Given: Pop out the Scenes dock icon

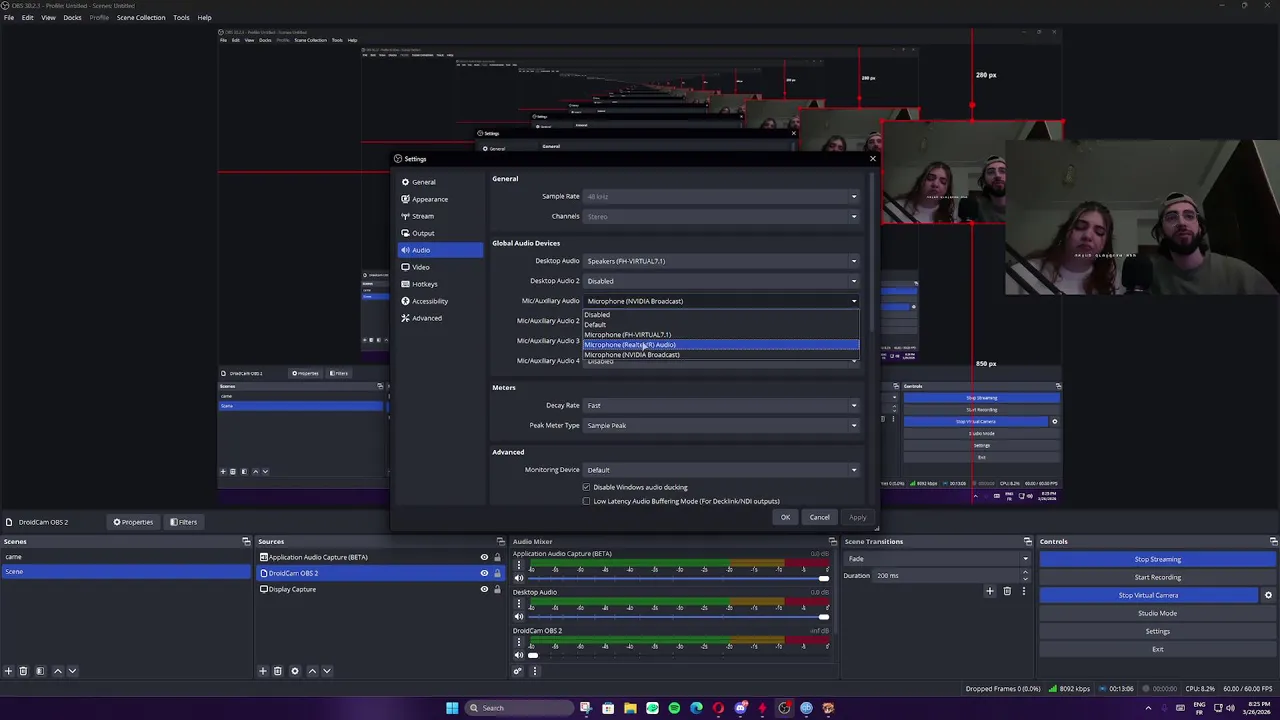Looking at the screenshot, I should tap(246, 541).
